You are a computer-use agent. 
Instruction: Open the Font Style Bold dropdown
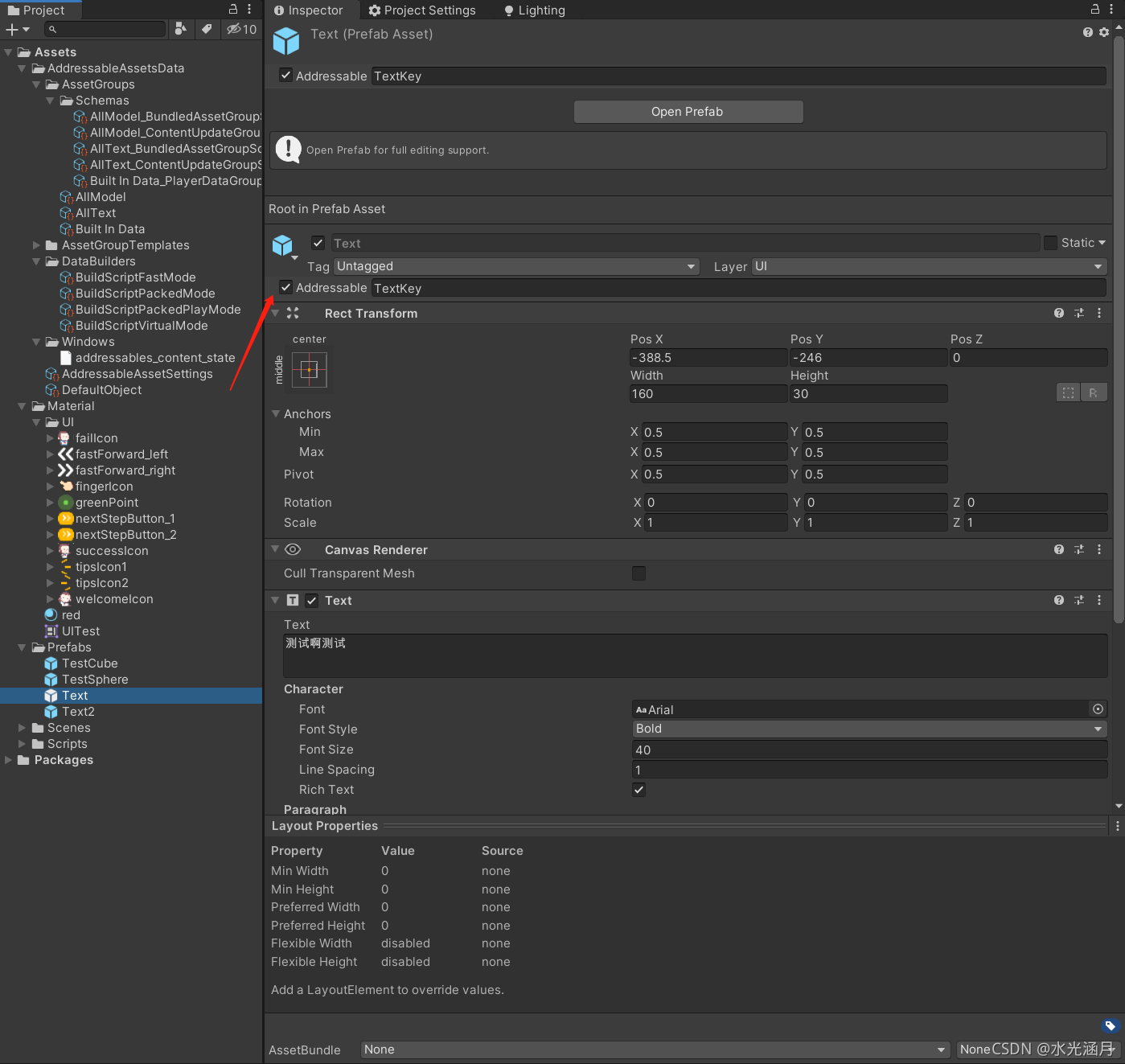click(x=870, y=729)
